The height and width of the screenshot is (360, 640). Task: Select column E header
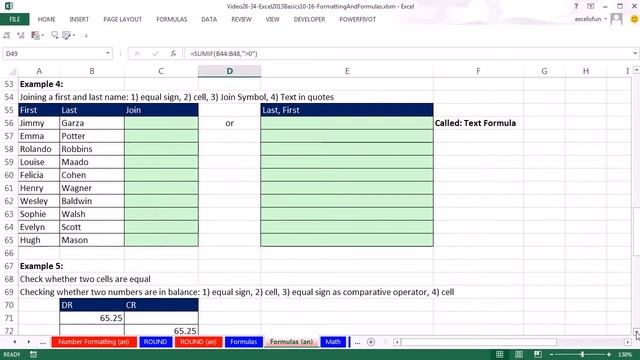click(347, 71)
